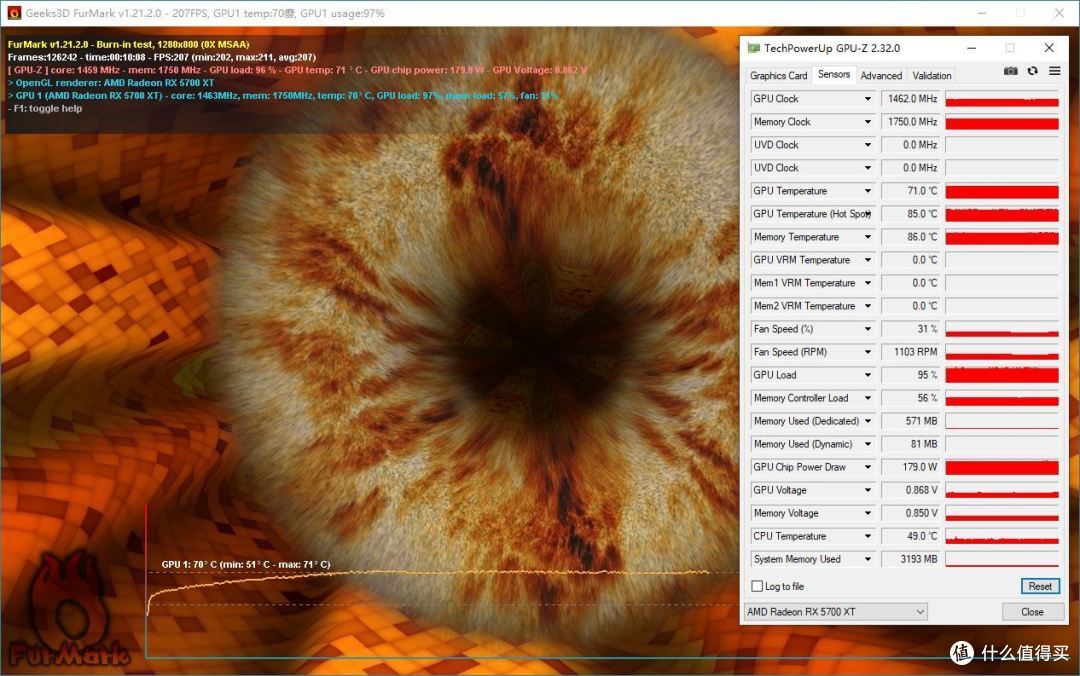The height and width of the screenshot is (676, 1080).
Task: Expand the Memory Temperature sensor dropdown
Action: click(x=868, y=237)
